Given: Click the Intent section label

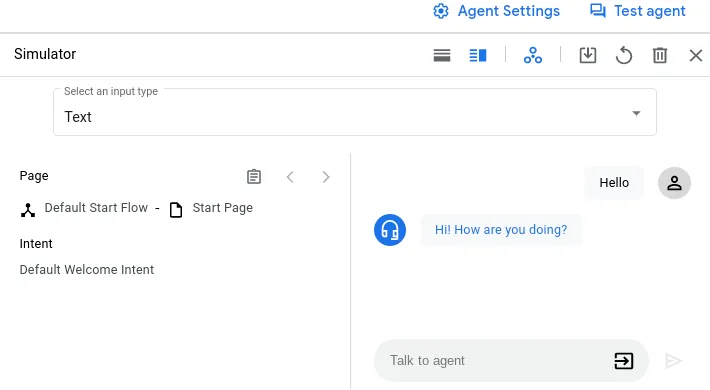Looking at the screenshot, I should (36, 244).
